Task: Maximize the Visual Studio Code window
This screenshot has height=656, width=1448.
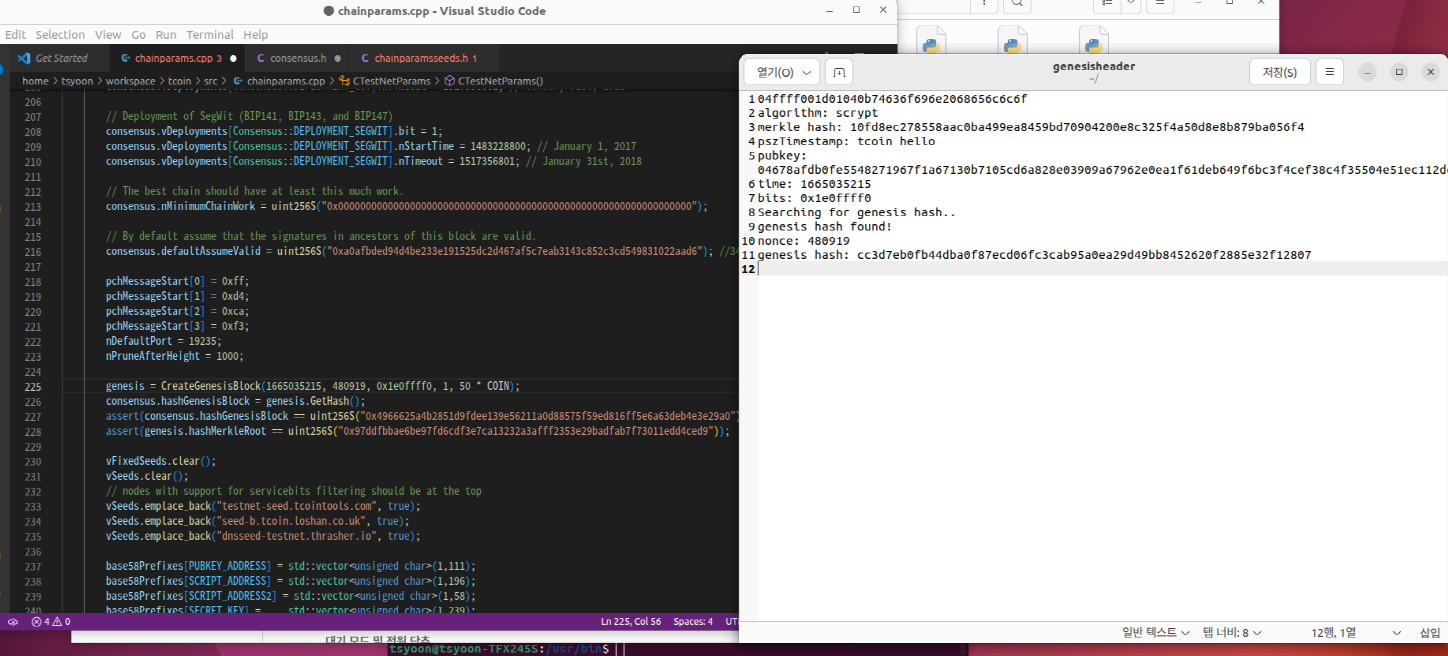Action: [x=856, y=10]
